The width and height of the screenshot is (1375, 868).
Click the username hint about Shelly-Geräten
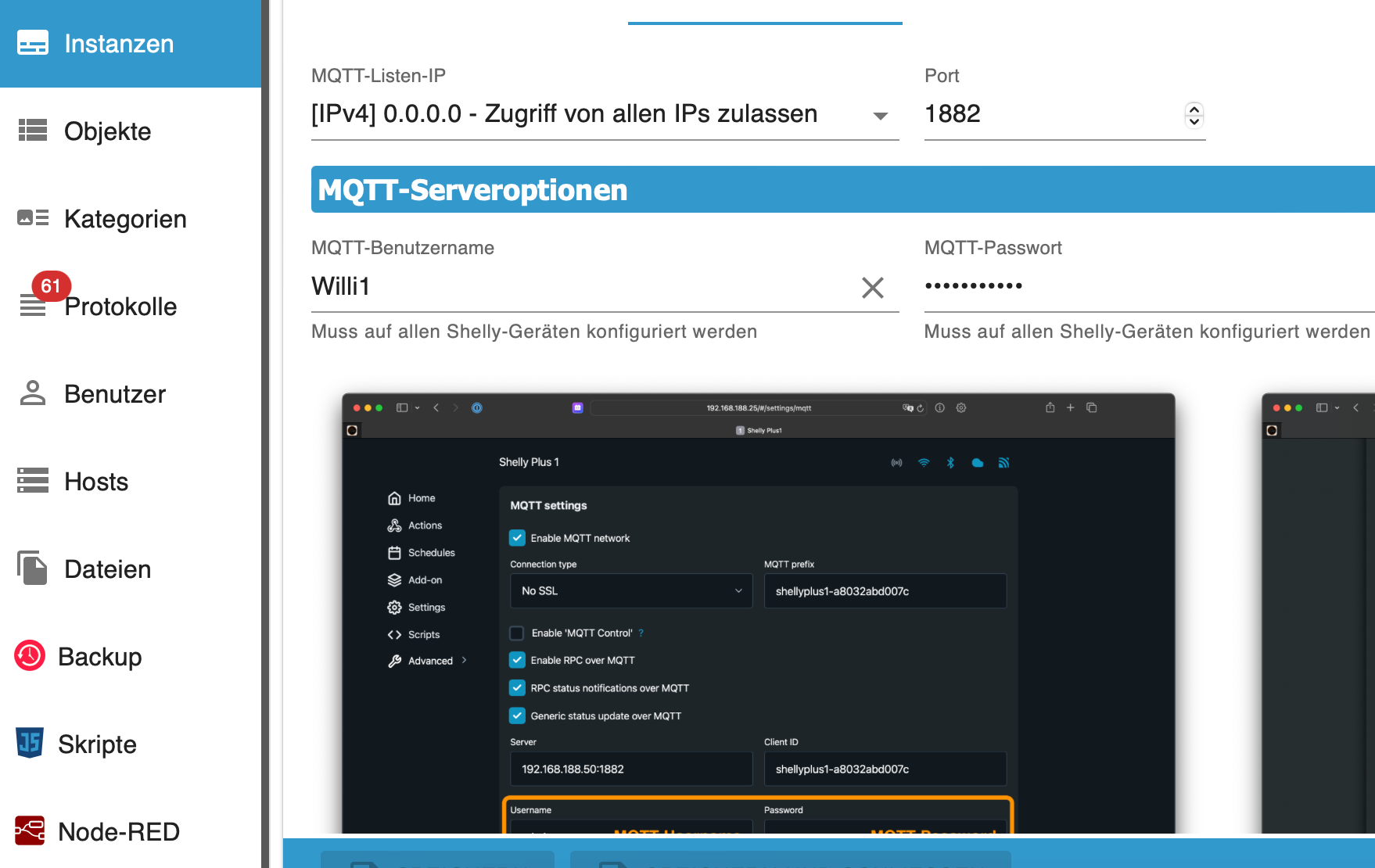point(534,332)
